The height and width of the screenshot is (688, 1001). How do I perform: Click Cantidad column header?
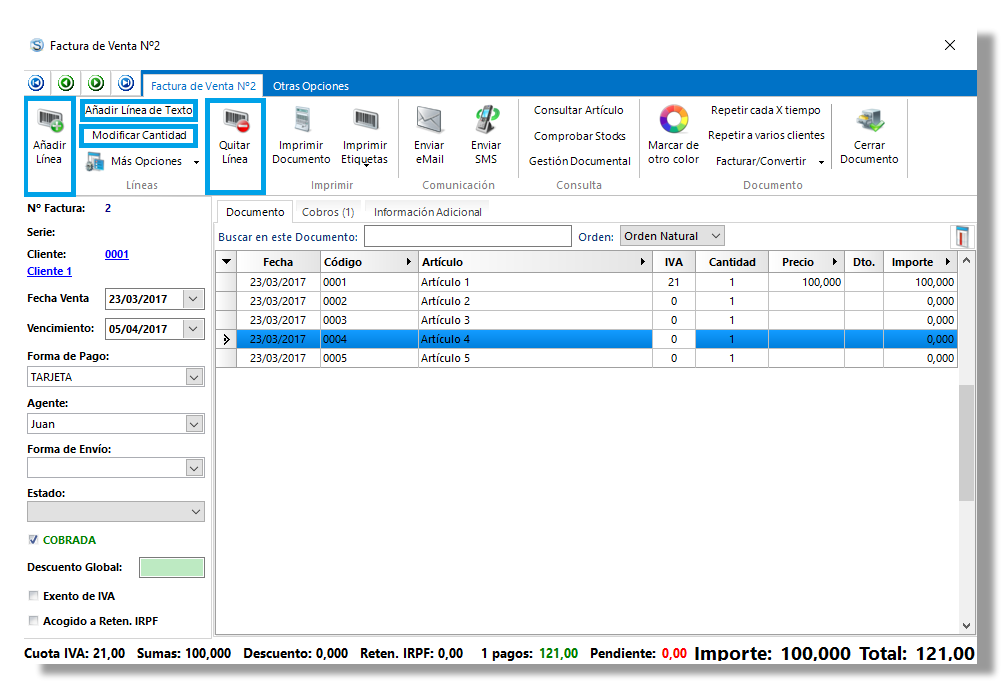point(732,262)
